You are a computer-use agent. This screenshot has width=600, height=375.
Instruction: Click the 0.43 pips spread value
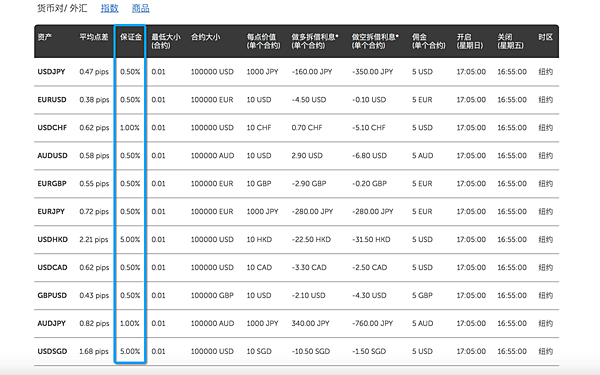[94, 295]
